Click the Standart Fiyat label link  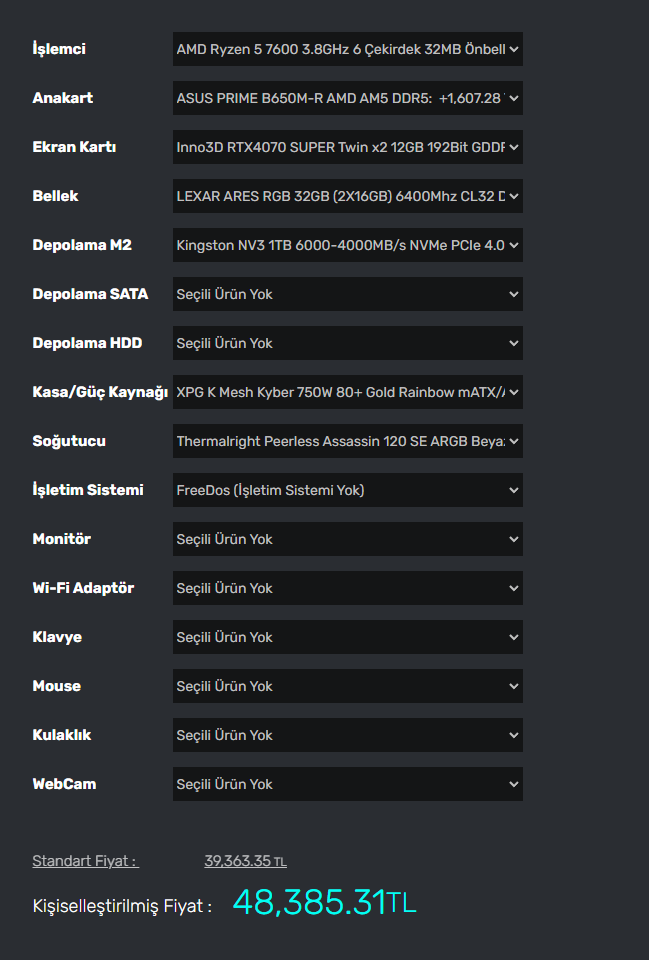[85, 861]
